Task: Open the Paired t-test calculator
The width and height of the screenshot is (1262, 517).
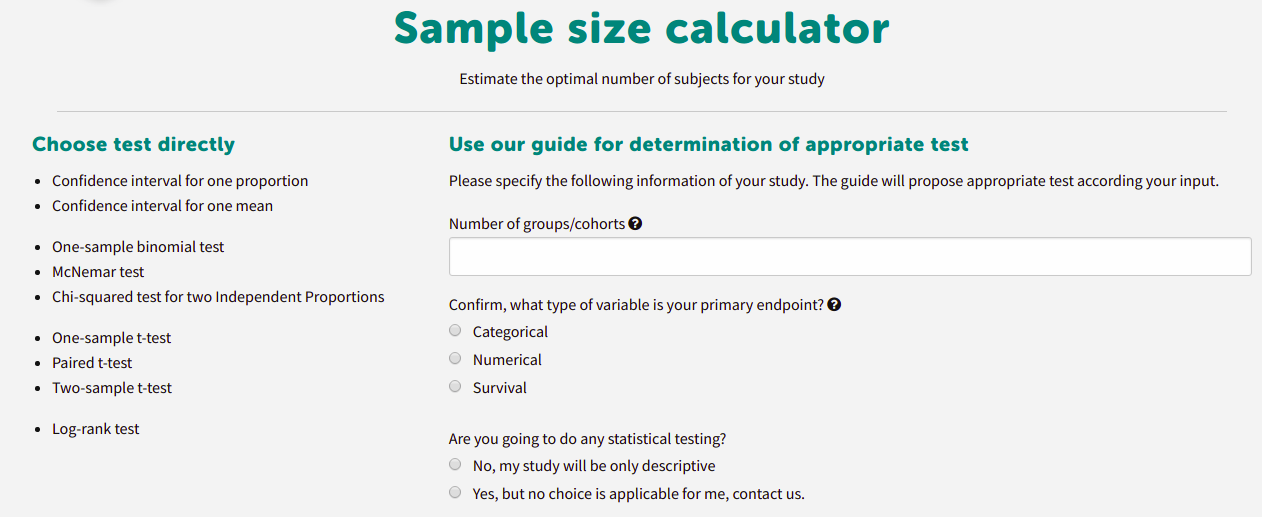Action: 92,363
